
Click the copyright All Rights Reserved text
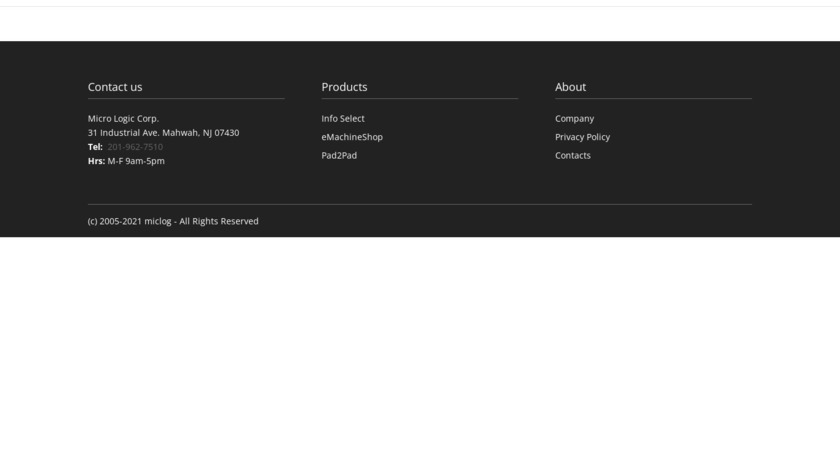(x=173, y=221)
